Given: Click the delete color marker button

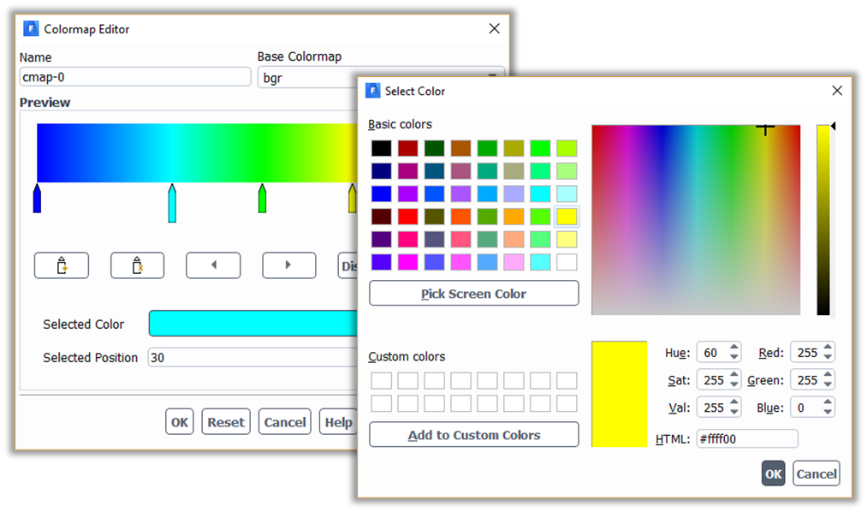Looking at the screenshot, I should click(x=137, y=265).
